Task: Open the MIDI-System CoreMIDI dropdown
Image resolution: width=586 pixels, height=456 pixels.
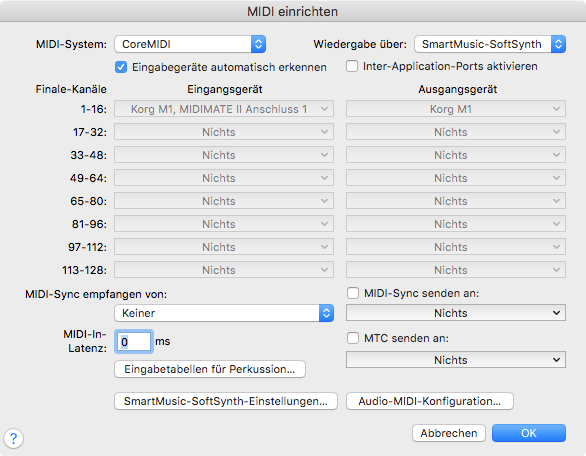Action: [x=190, y=44]
